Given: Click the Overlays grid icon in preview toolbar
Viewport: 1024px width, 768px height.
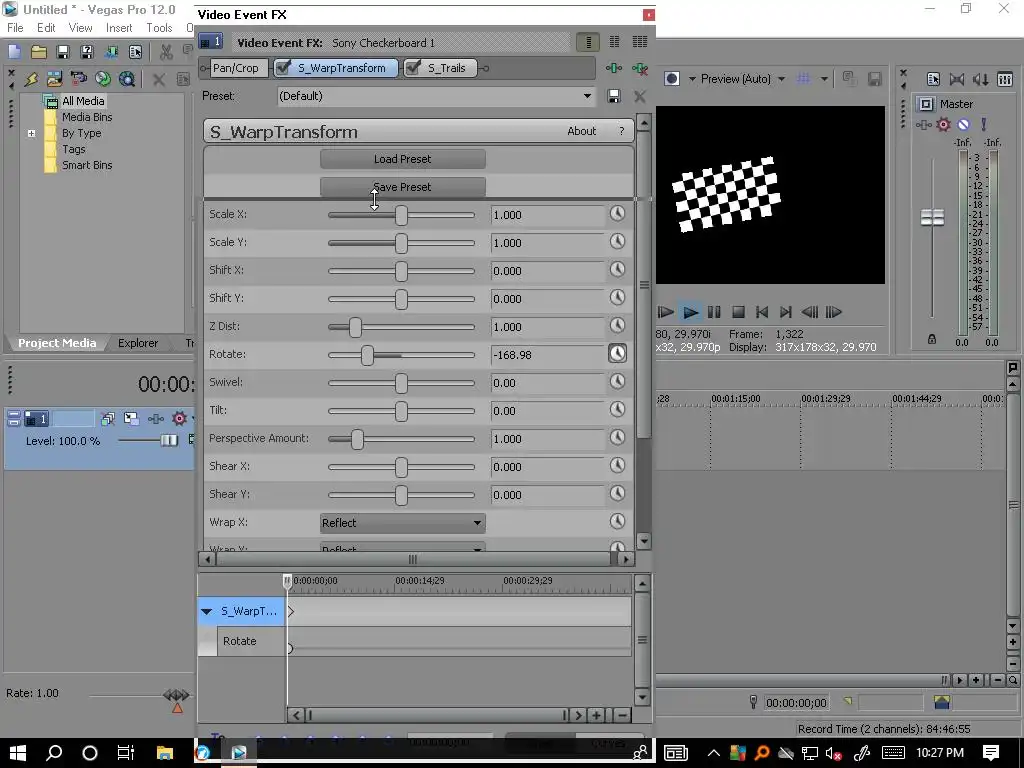Looking at the screenshot, I should 803,78.
